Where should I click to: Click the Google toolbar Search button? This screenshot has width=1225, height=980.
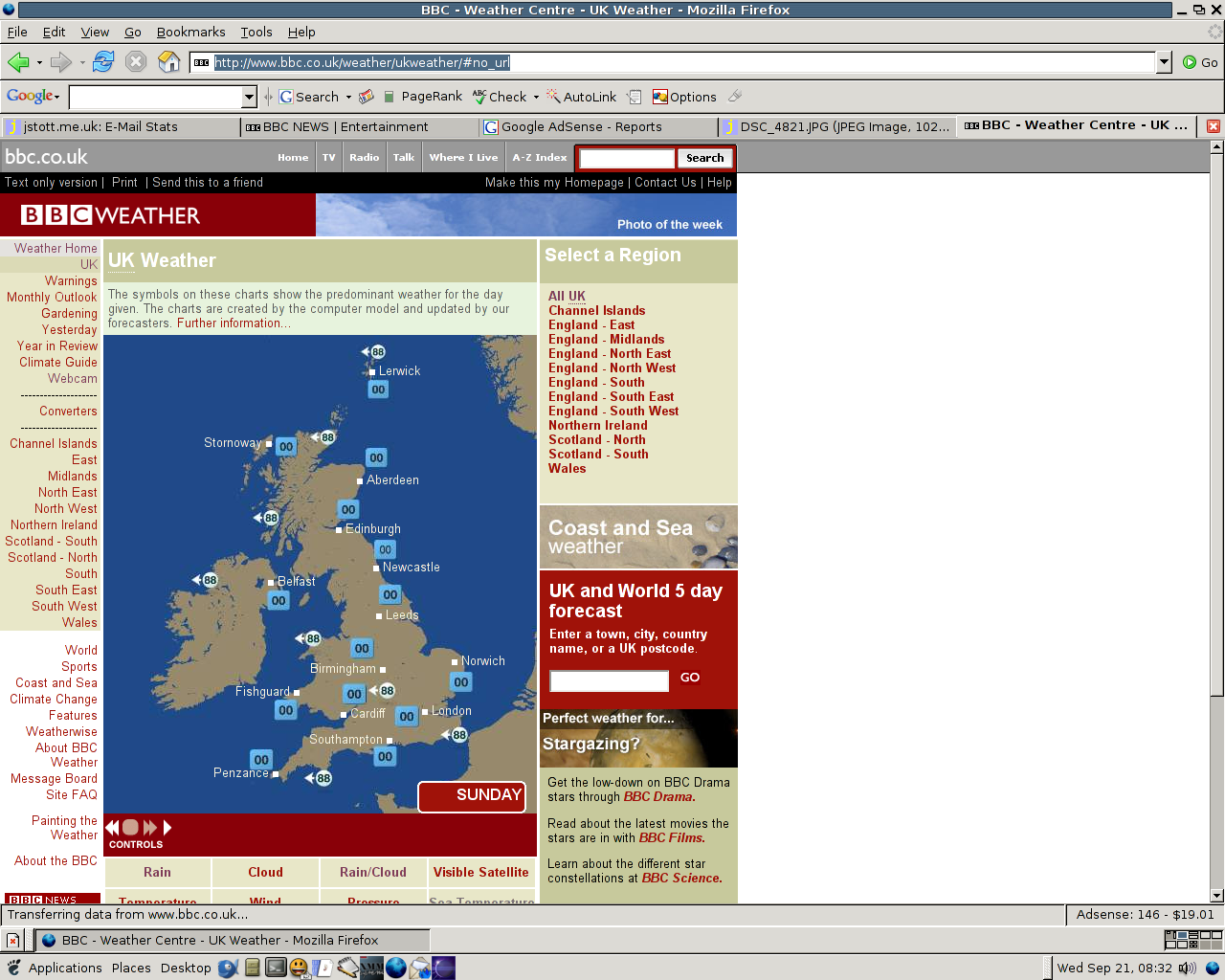[309, 97]
